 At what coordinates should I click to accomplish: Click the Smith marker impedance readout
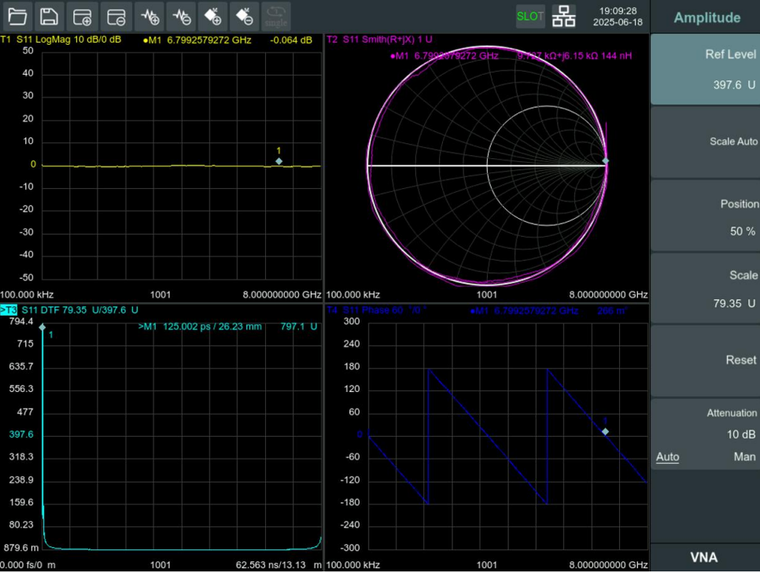574,56
